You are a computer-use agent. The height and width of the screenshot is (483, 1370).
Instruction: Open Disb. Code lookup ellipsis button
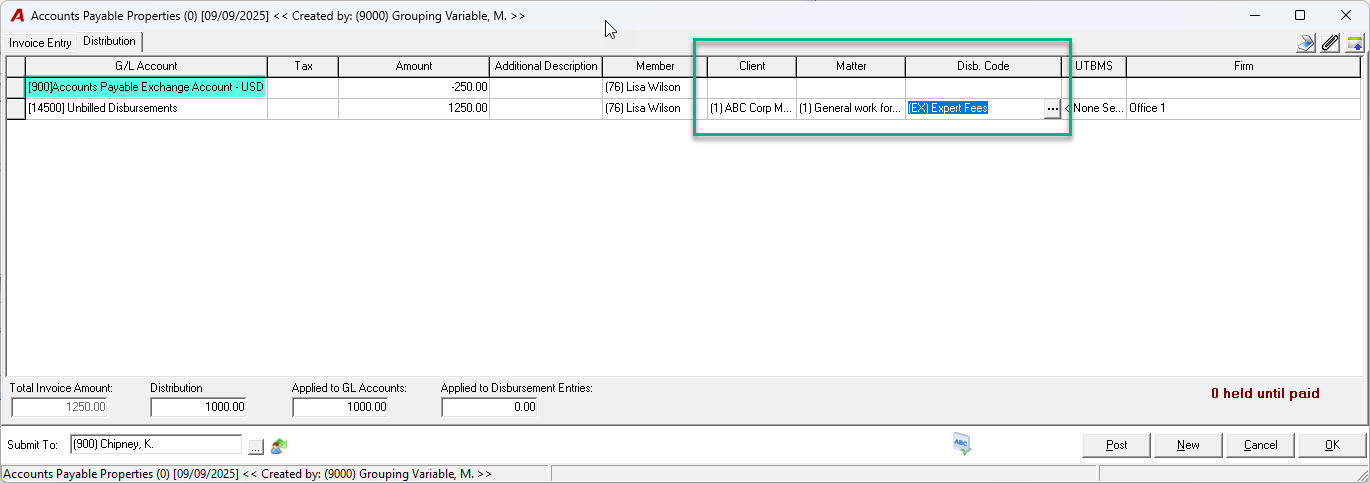[x=1051, y=109]
